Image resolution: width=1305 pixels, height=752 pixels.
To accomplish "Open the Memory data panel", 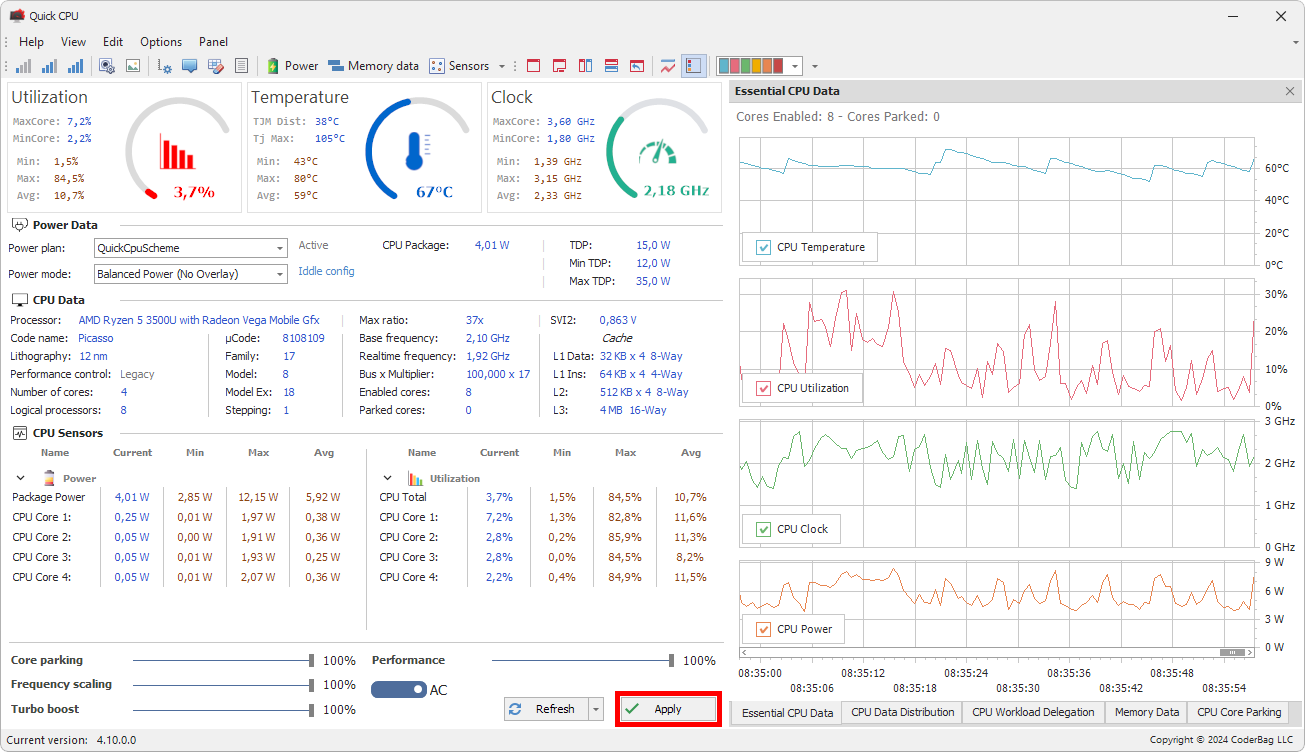I will click(x=373, y=65).
